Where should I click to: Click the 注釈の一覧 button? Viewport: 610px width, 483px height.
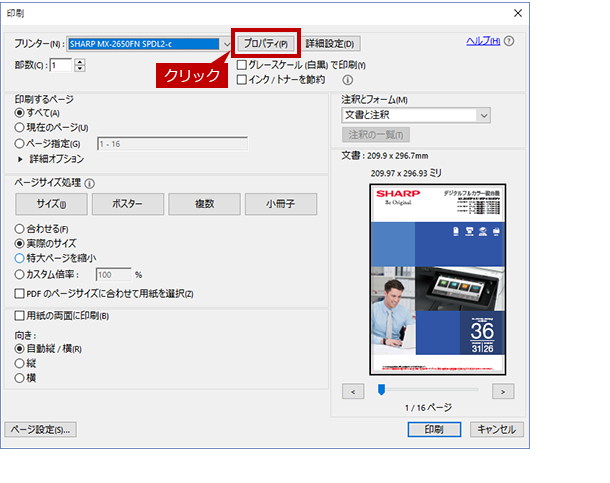[376, 135]
